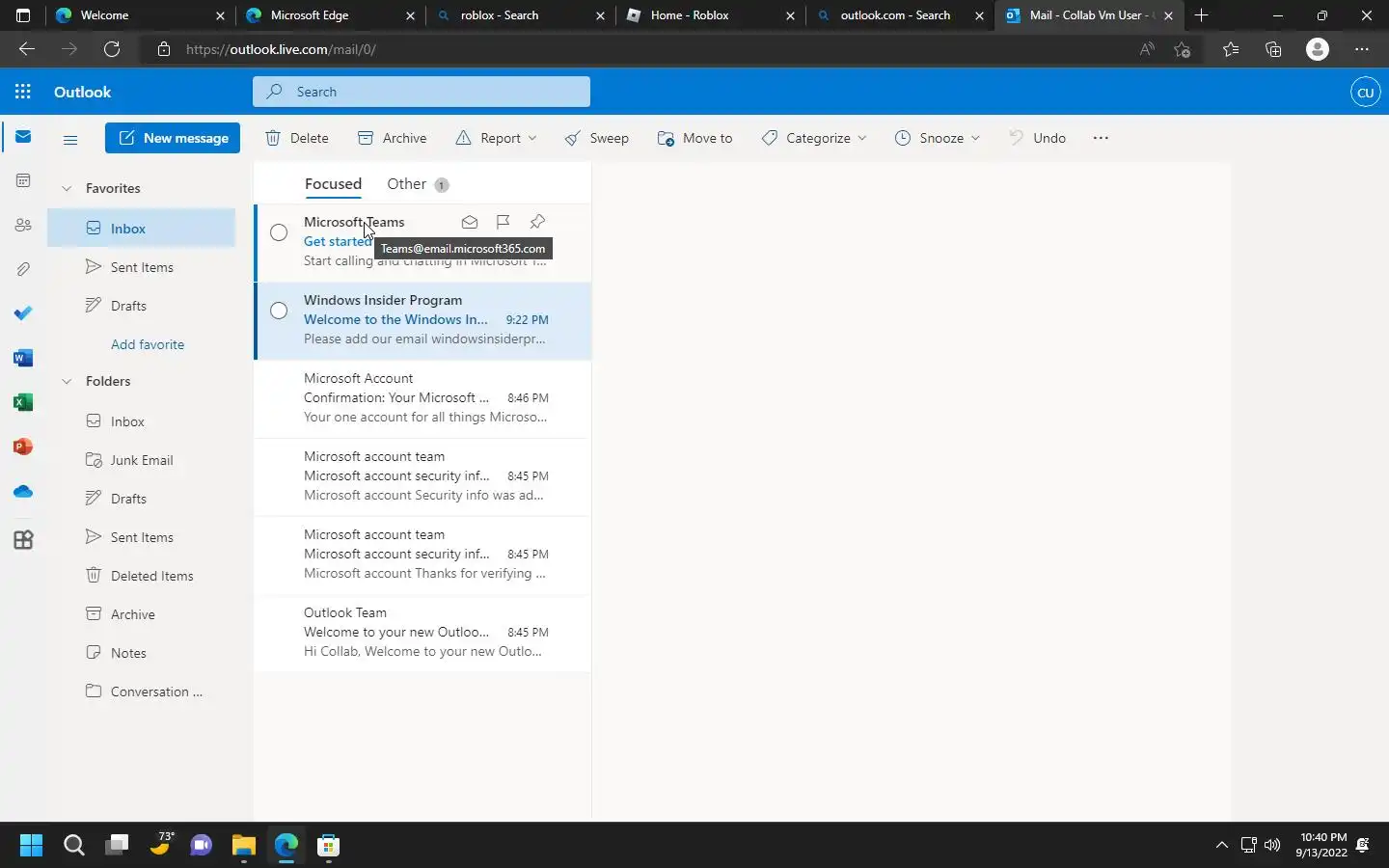Collapse the Folders section
The width and height of the screenshot is (1389, 868).
tap(67, 381)
